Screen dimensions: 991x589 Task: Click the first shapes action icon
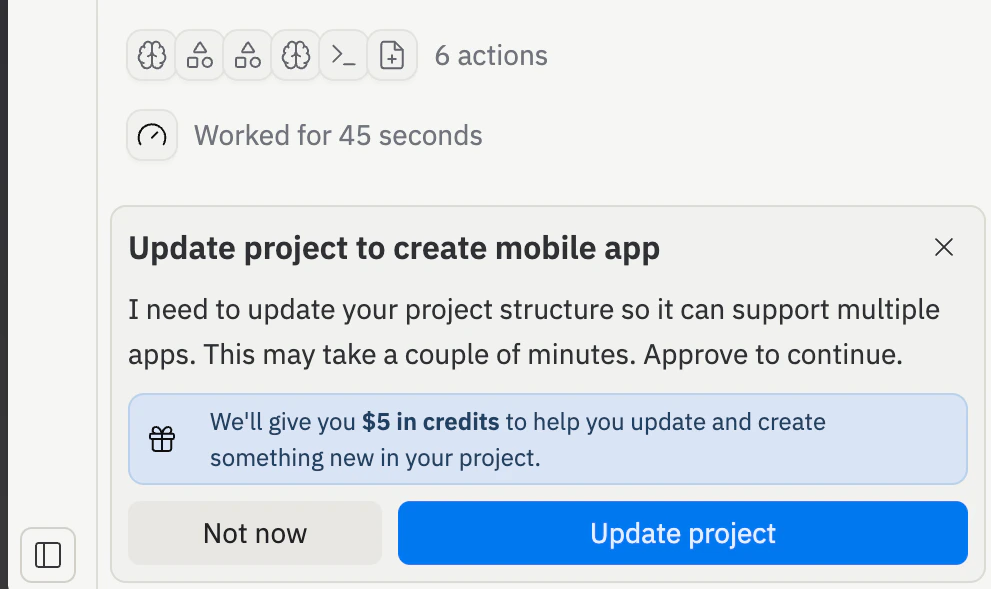[199, 55]
